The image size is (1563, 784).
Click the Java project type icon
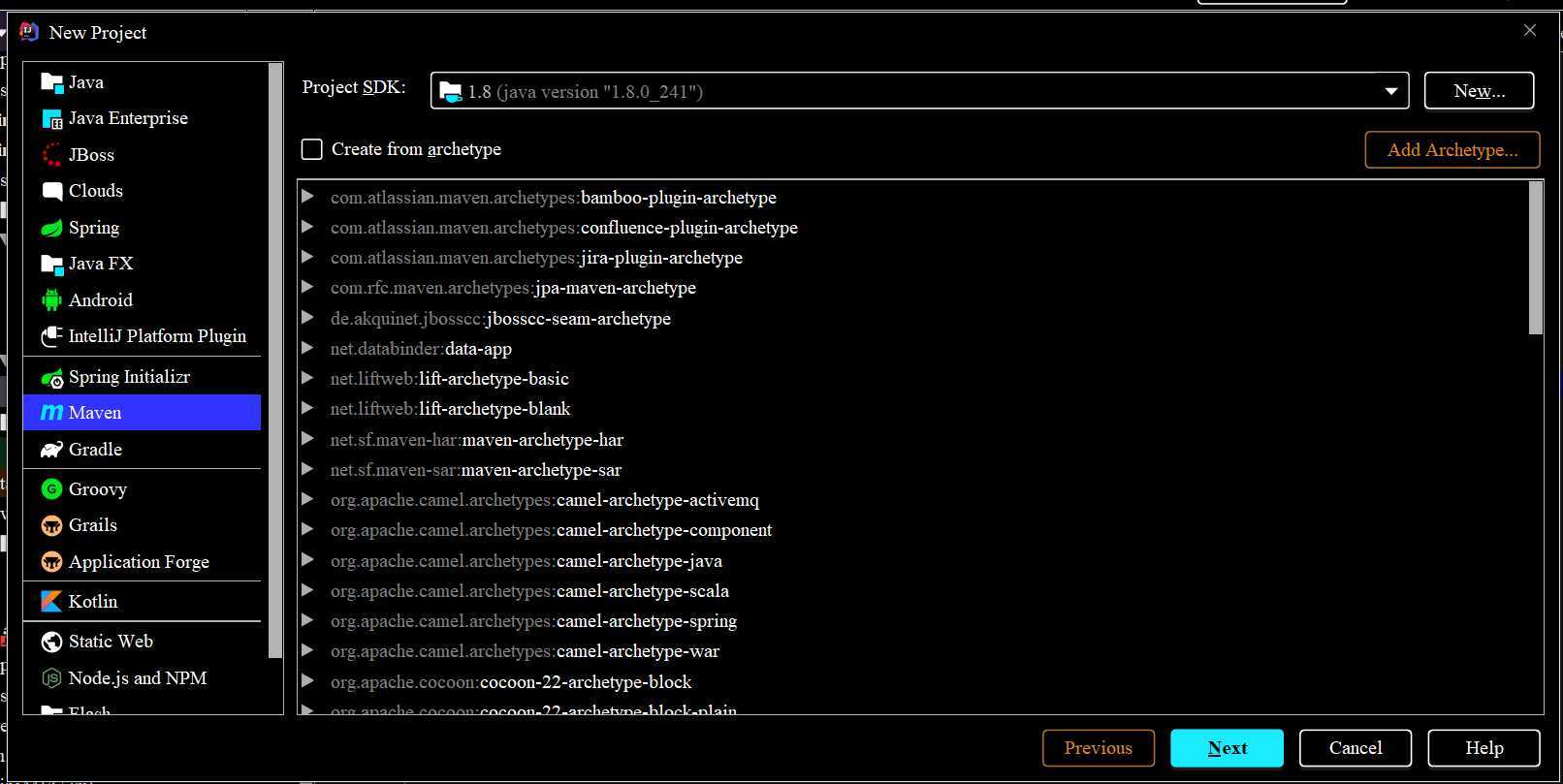coord(52,83)
